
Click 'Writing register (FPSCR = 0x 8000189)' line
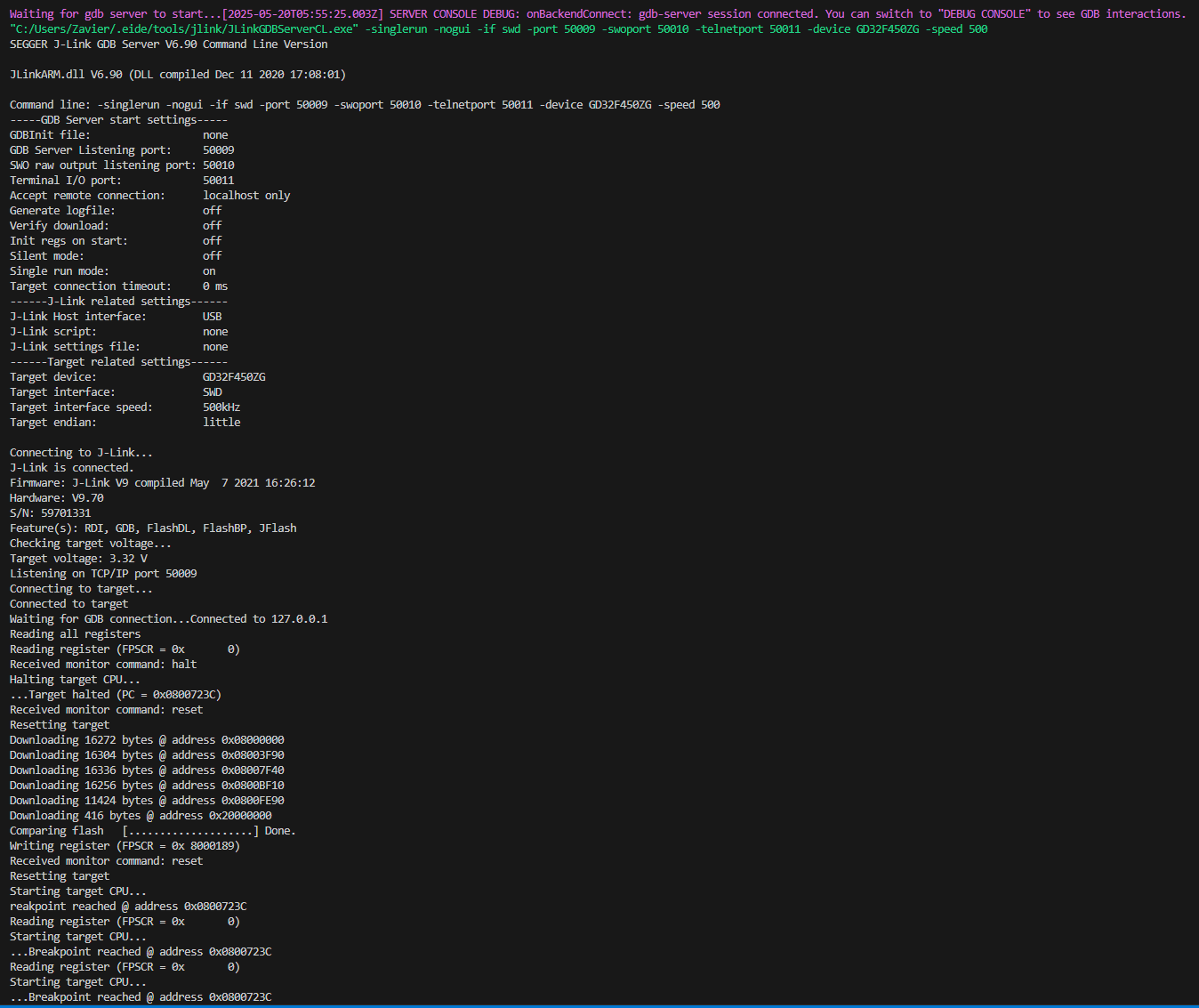point(125,846)
